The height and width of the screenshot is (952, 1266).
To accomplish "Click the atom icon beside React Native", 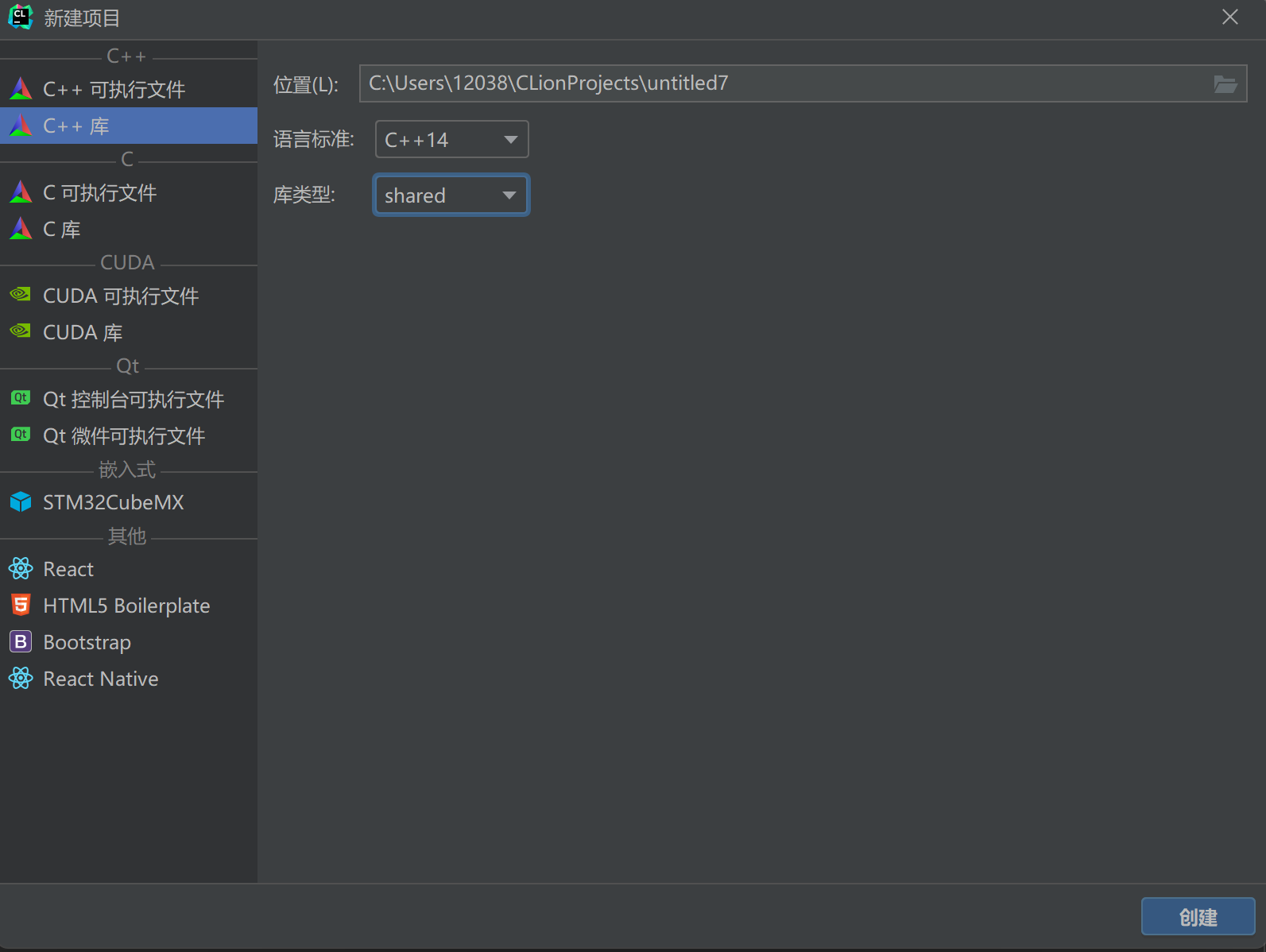I will pos(21,679).
